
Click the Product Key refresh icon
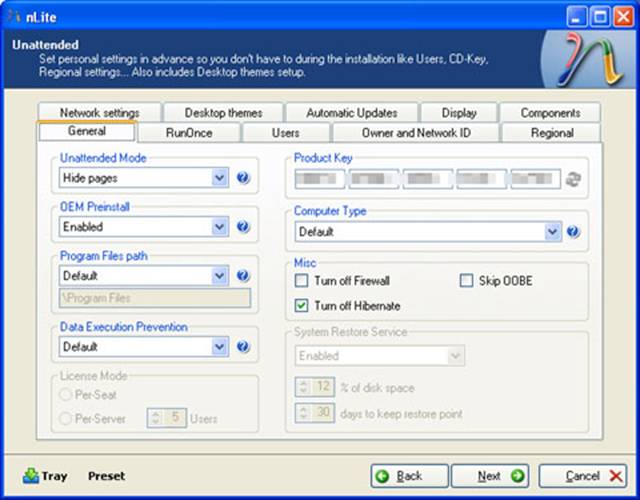coord(574,180)
